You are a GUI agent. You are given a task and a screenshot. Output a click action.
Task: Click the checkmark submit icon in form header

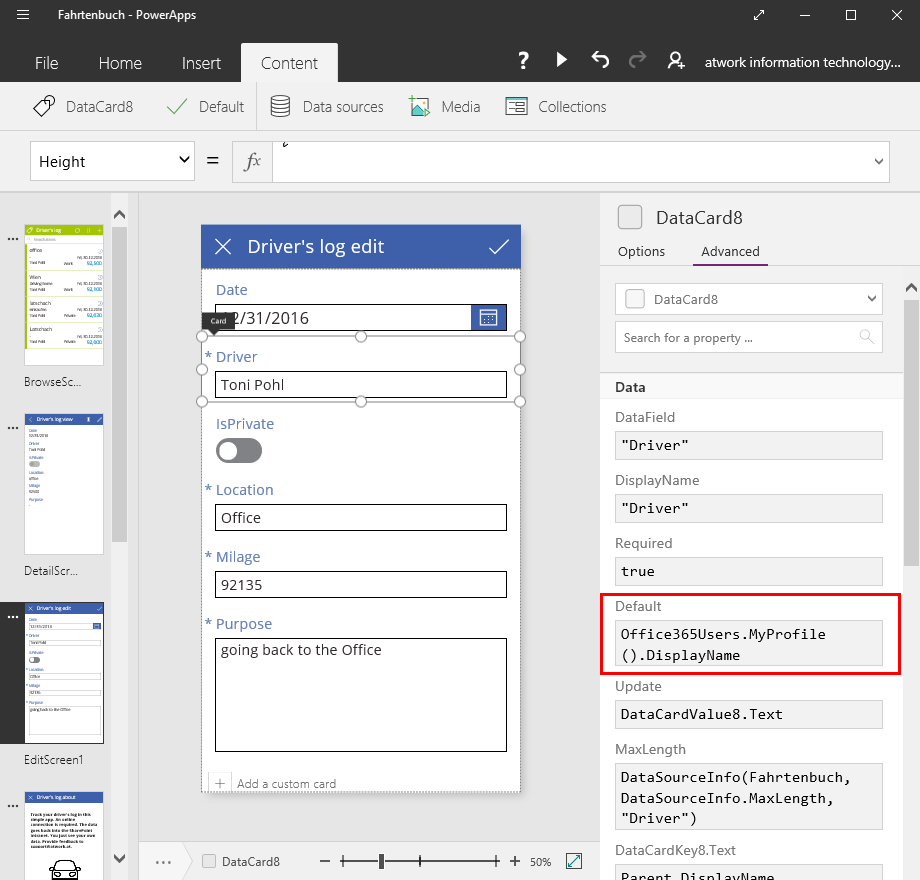tap(498, 246)
